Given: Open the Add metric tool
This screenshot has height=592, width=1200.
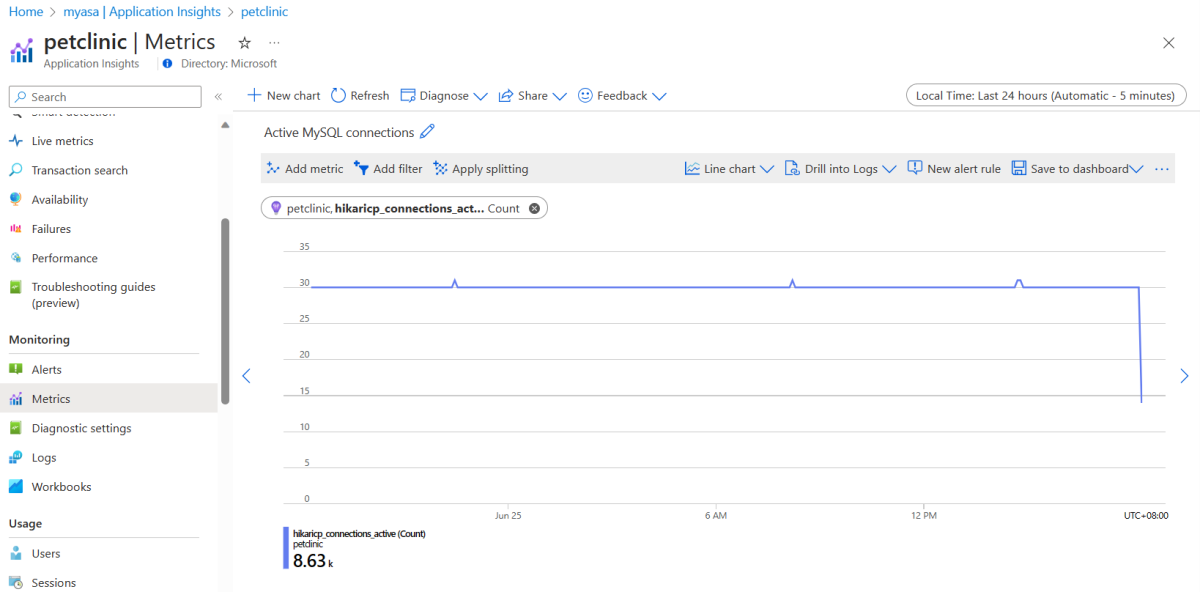Looking at the screenshot, I should click(x=305, y=169).
